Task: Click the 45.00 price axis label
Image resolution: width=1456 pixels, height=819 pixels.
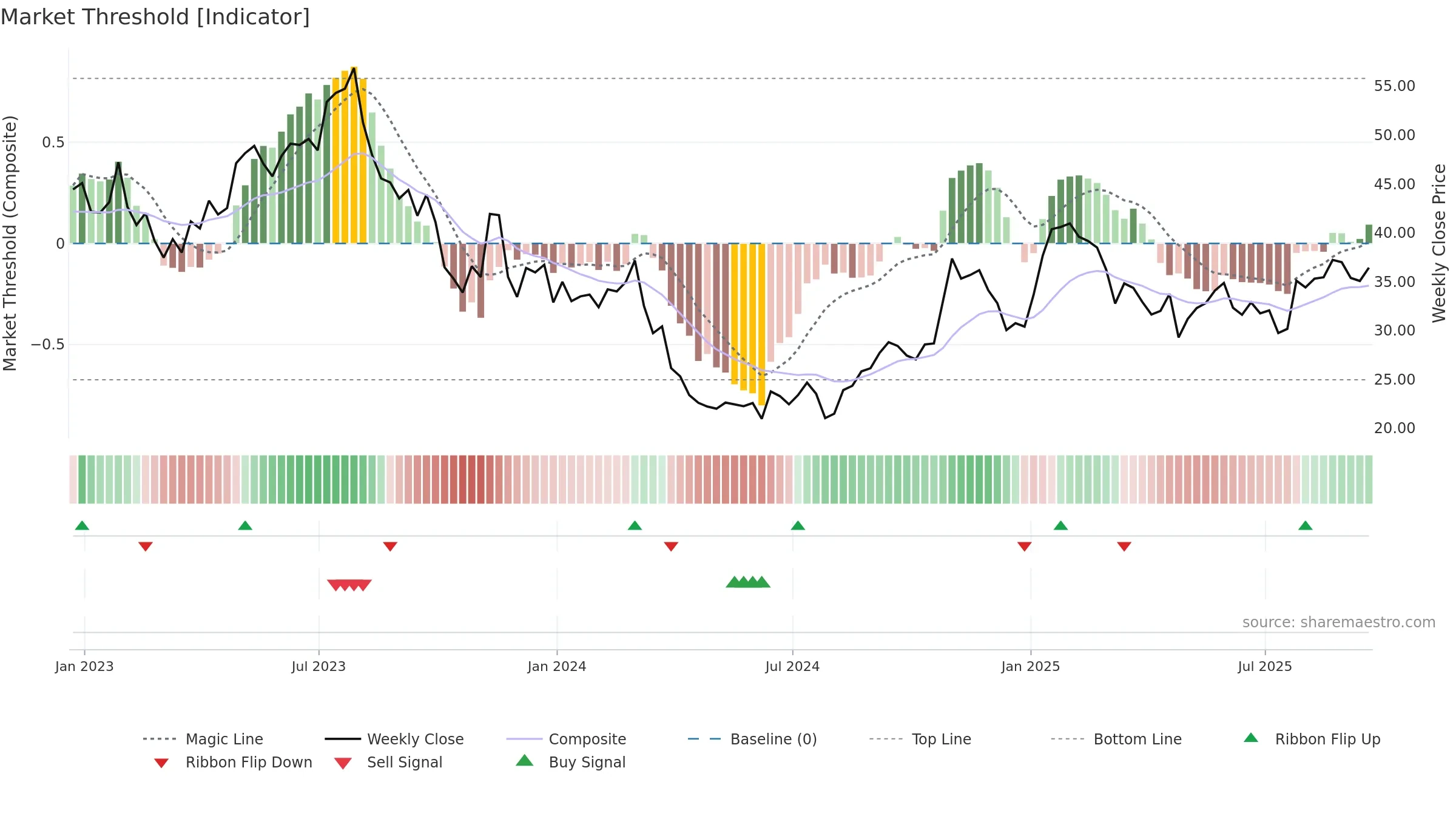Action: (1395, 184)
